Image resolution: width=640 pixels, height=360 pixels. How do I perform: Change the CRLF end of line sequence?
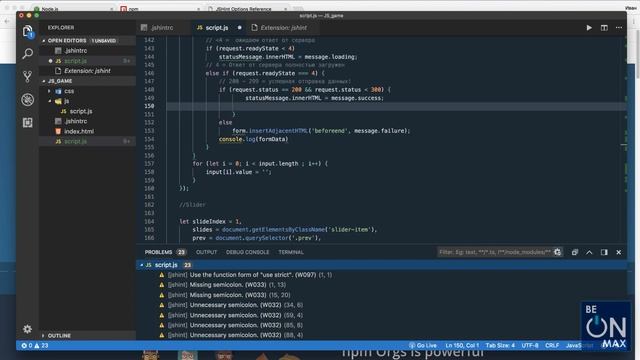click(552, 346)
